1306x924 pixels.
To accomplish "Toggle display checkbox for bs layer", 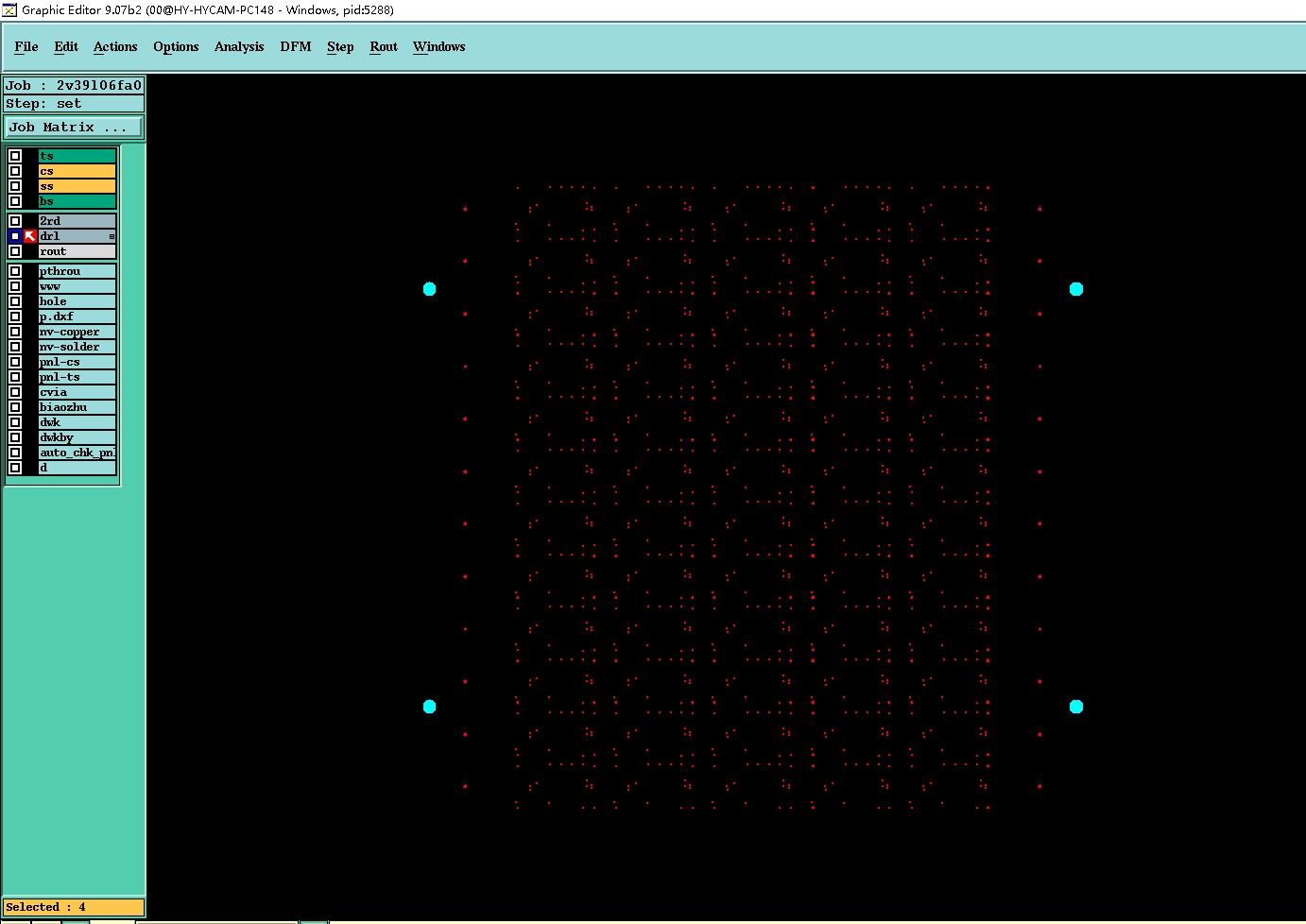I will (15, 201).
